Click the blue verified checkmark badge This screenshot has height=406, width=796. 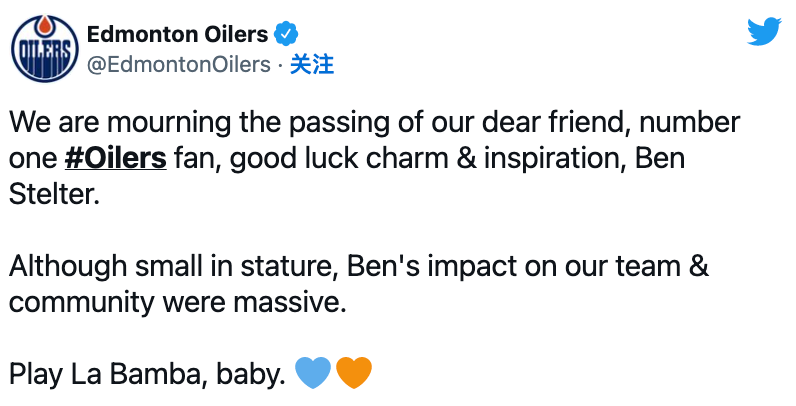[x=285, y=34]
